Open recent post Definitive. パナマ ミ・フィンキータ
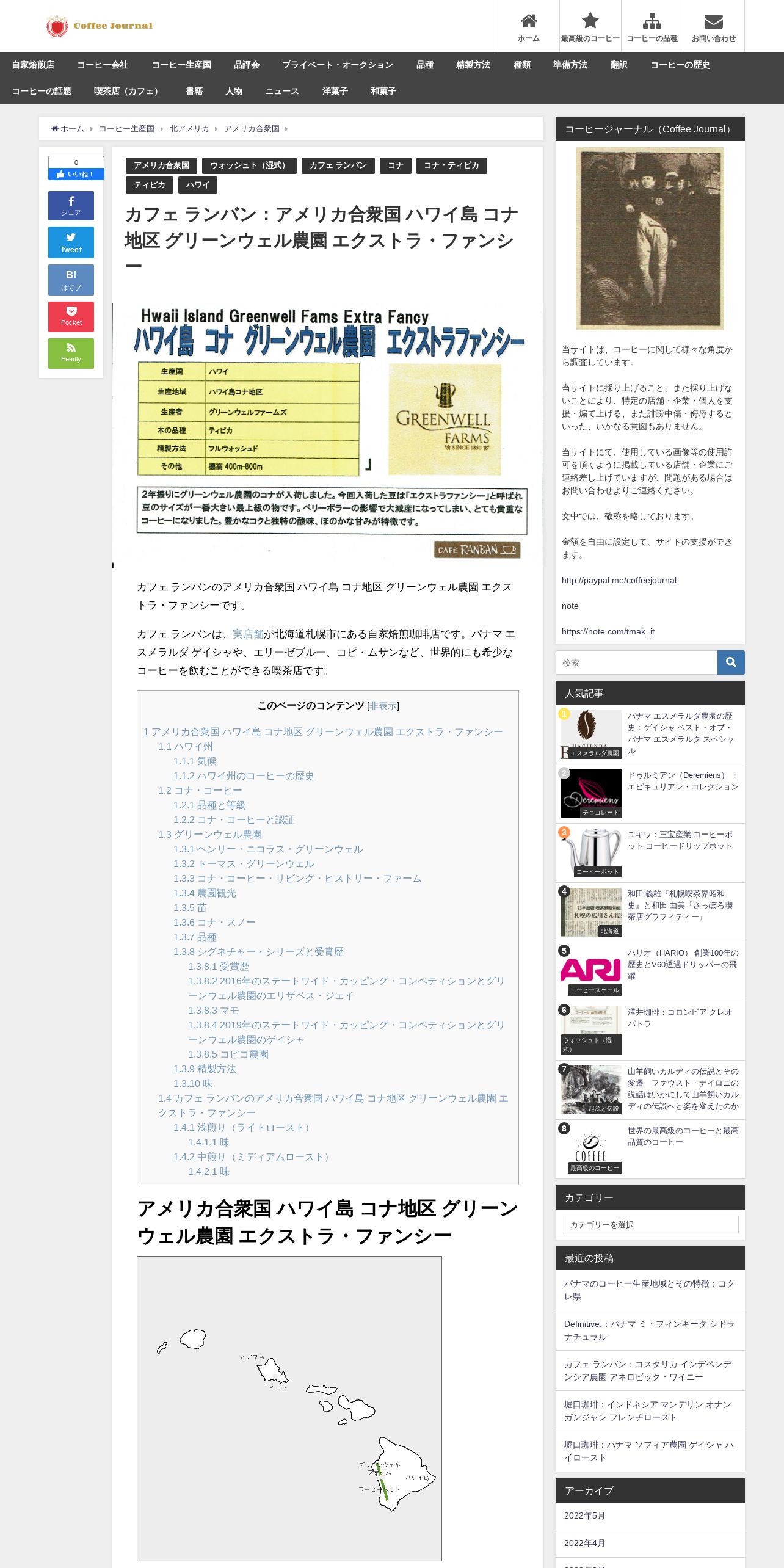This screenshot has height=1568, width=784. [x=650, y=1330]
